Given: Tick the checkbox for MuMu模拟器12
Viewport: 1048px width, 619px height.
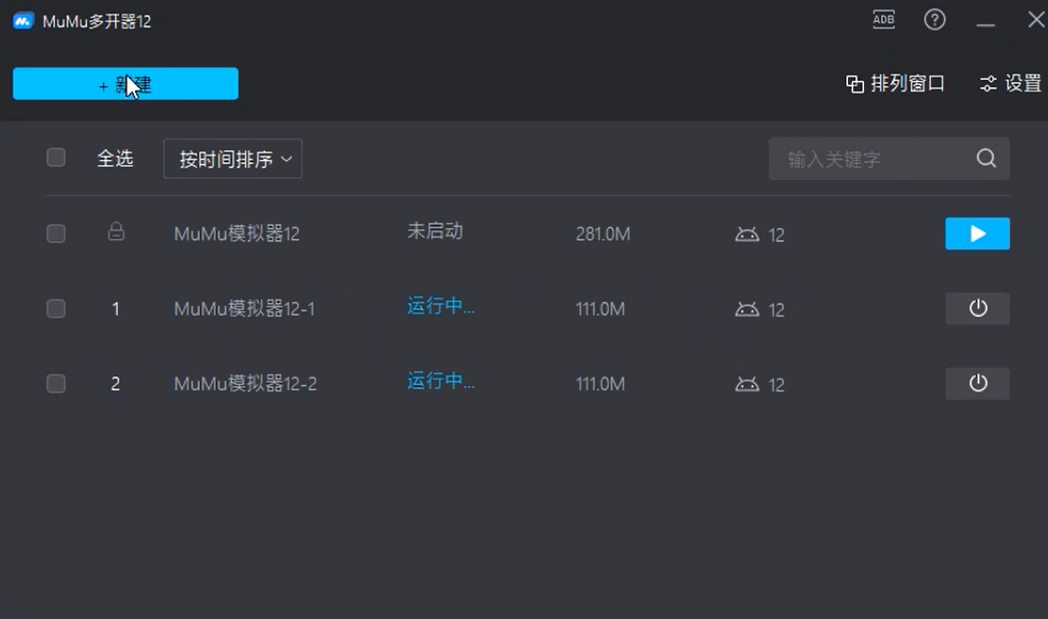Looking at the screenshot, I should [56, 233].
